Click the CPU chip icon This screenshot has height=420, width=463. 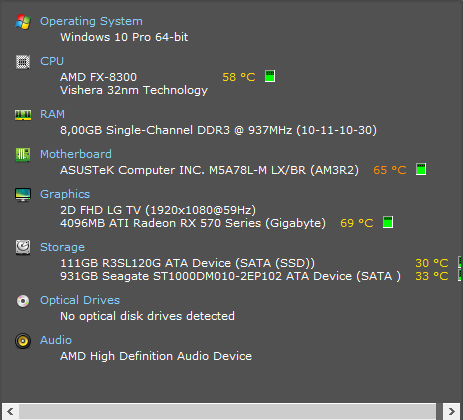23,62
